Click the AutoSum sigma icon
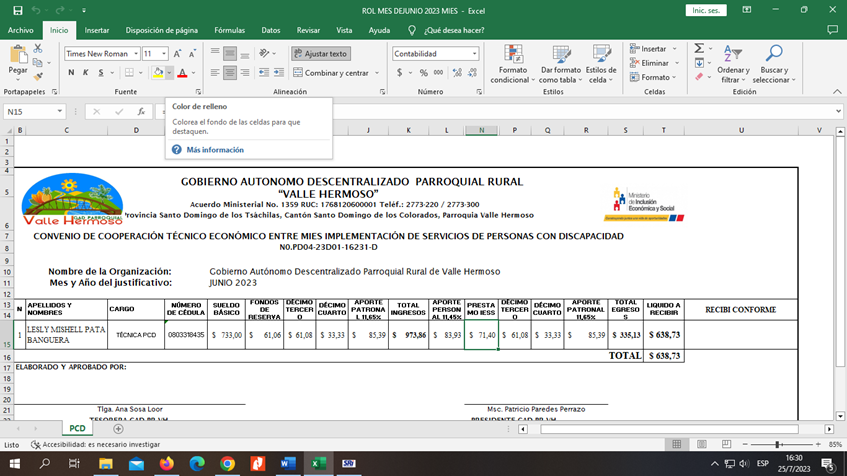This screenshot has width=847, height=476. point(699,48)
